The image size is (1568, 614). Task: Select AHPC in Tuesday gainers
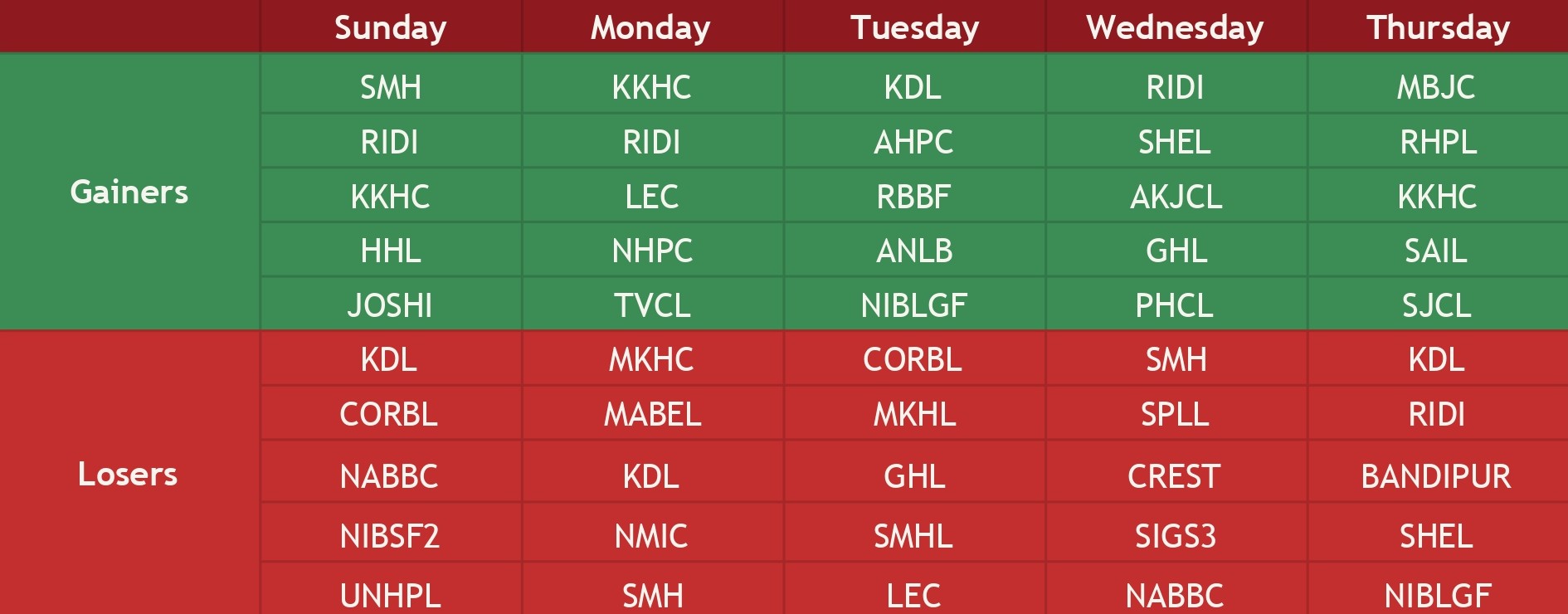coord(913,142)
